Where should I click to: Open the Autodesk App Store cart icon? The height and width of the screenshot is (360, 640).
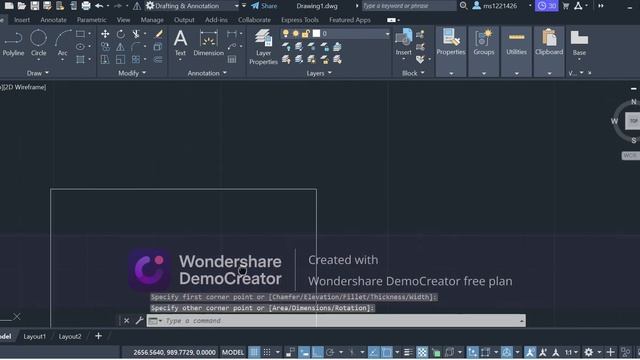click(566, 6)
